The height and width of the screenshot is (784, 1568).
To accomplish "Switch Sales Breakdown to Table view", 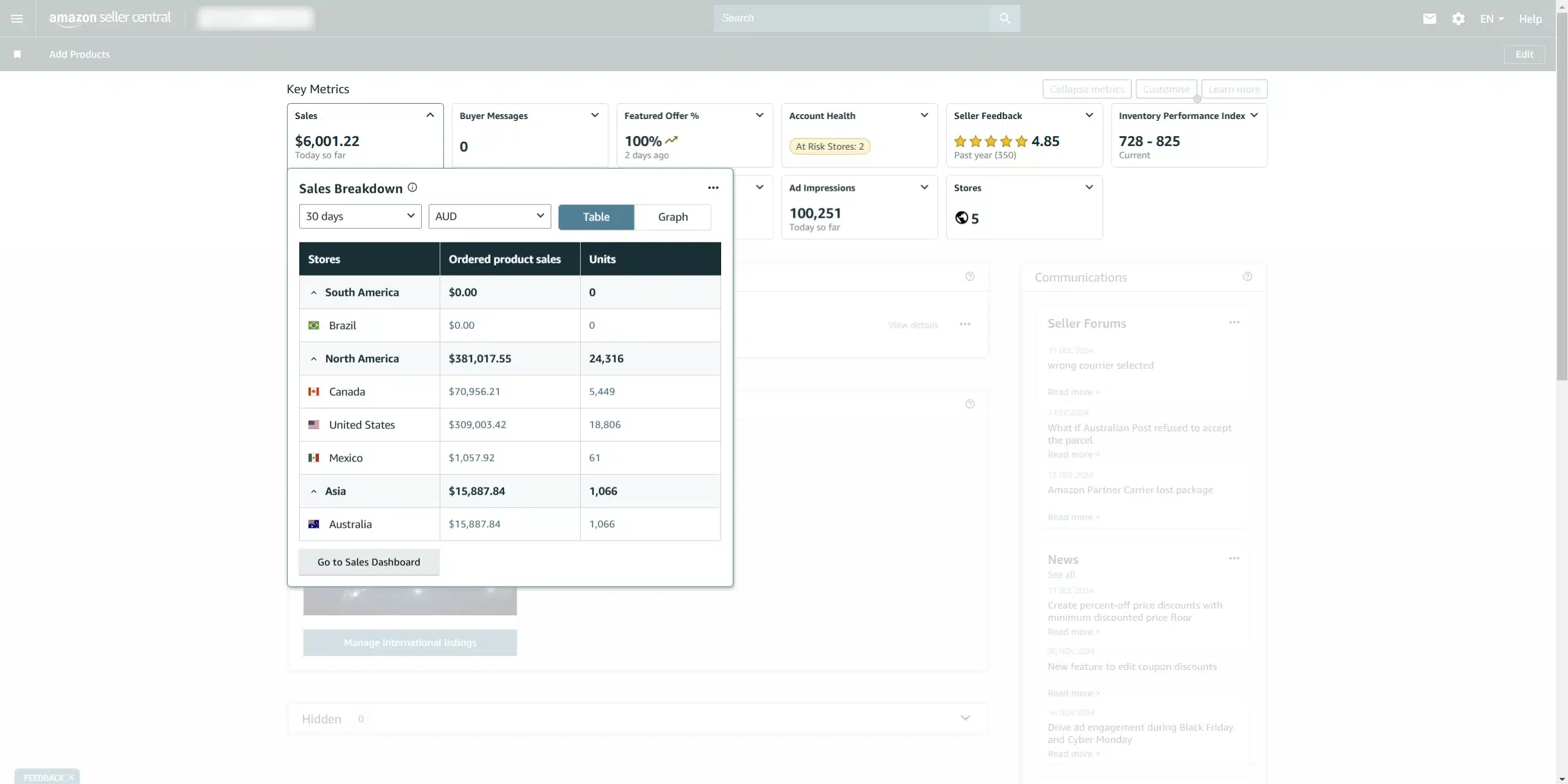I will click(596, 217).
